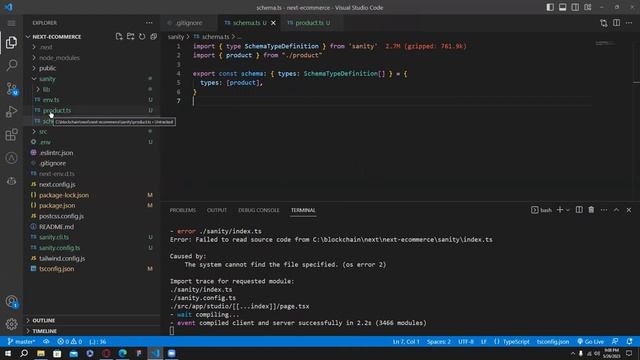Open sanity.cli.ts file
This screenshot has width=640, height=360.
(54, 237)
